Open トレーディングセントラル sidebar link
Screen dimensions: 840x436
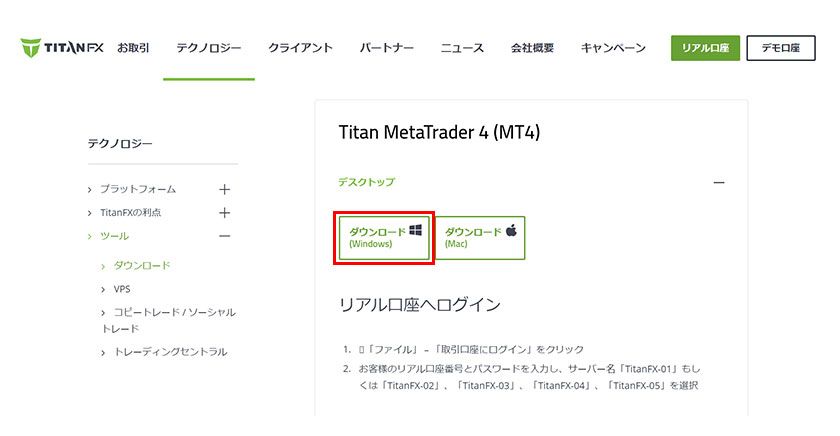coord(170,352)
